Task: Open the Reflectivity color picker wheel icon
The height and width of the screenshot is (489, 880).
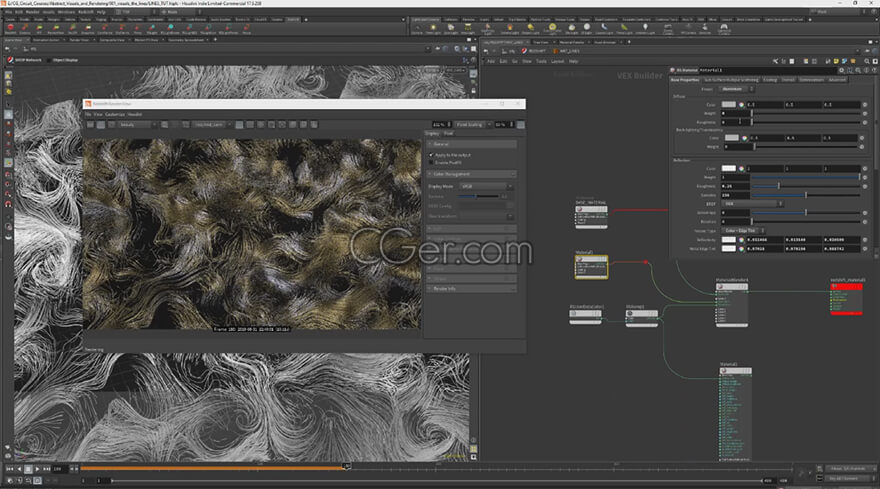Action: (741, 240)
